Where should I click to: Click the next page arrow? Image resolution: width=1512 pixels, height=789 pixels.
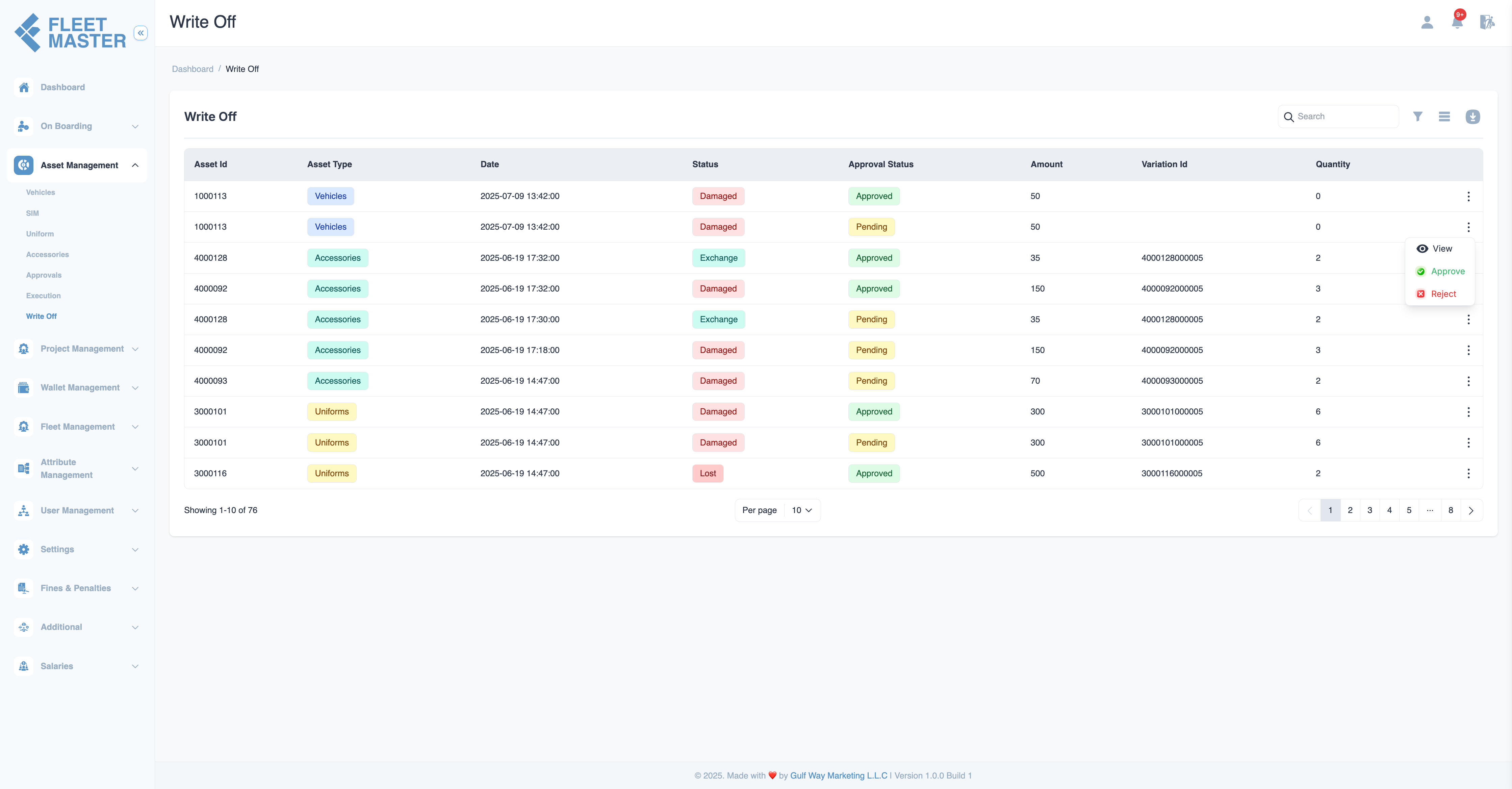(1471, 510)
